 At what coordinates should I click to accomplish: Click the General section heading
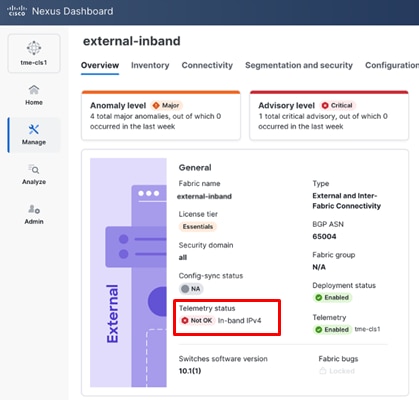195,167
